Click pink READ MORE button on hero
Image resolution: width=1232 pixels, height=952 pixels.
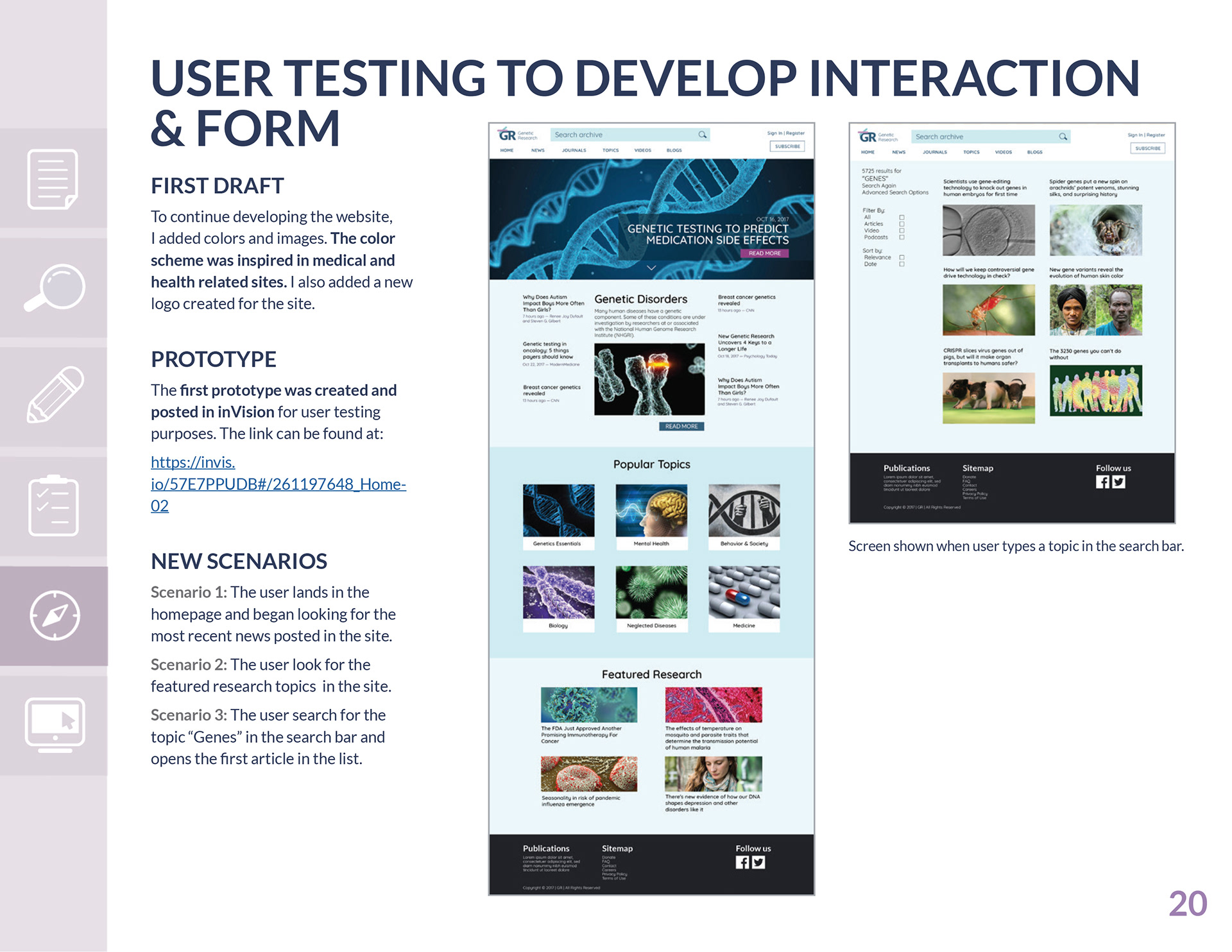pyautogui.click(x=764, y=253)
